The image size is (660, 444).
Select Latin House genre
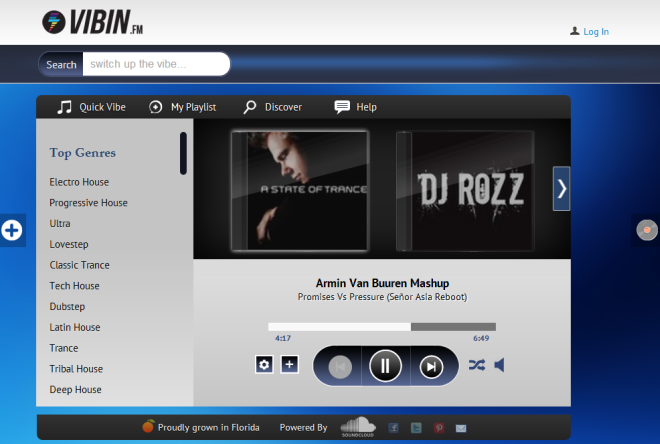point(75,327)
